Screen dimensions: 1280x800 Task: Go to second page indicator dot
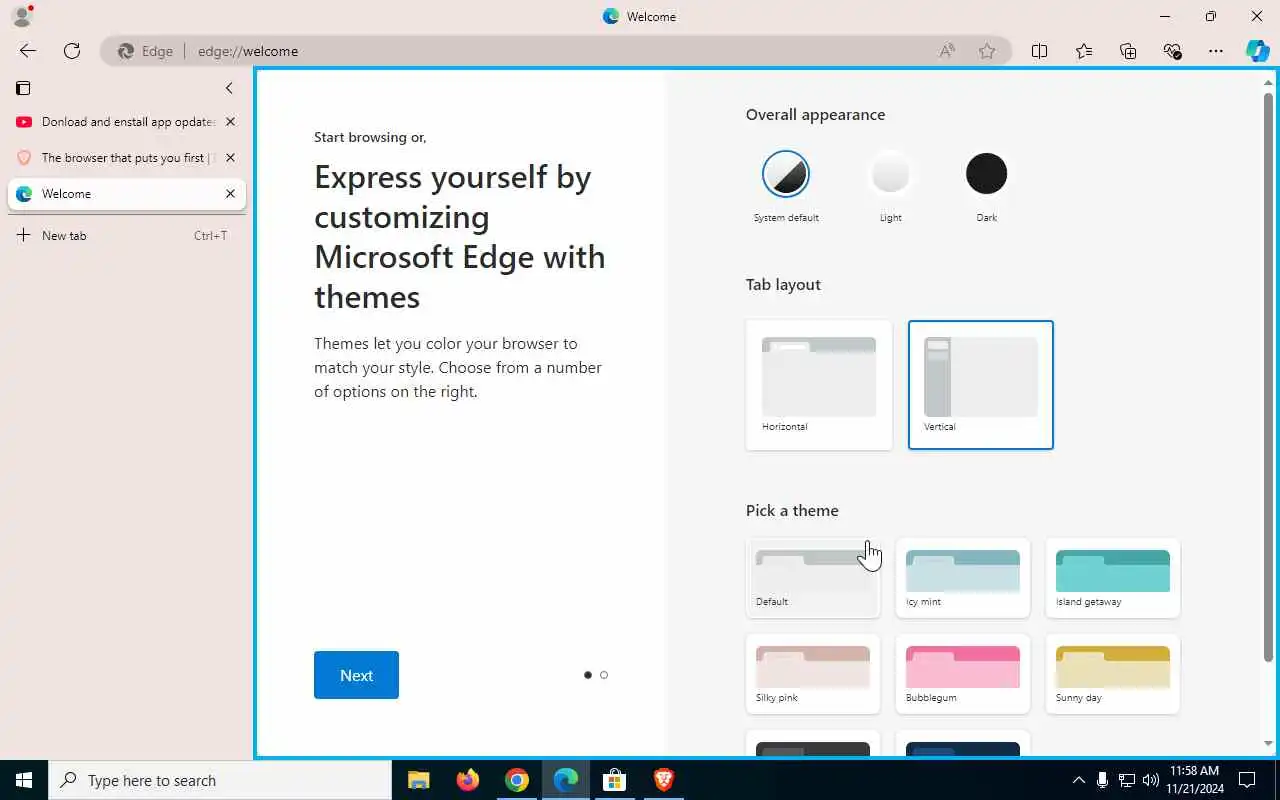click(x=604, y=675)
